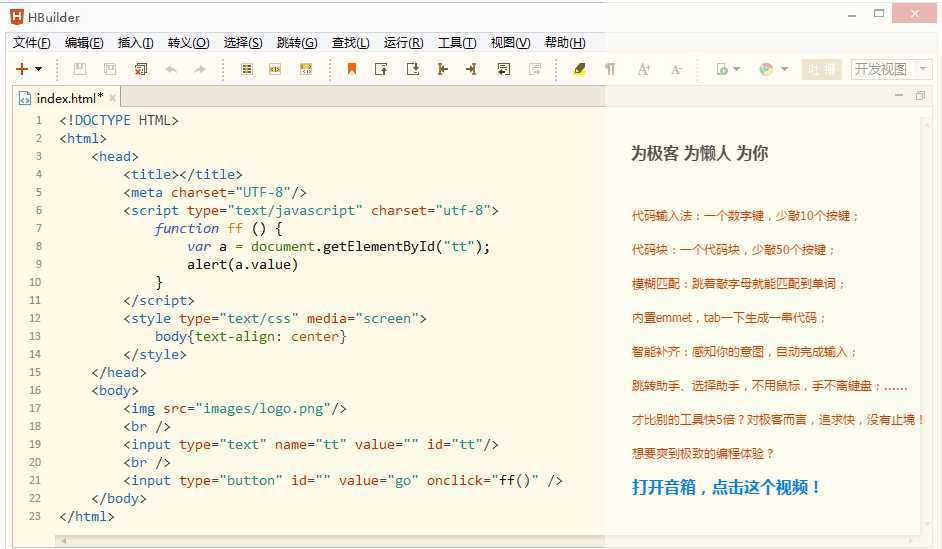Viewport: 942px width, 549px height.
Task: Toggle show whitespace pilcrow icon
Action: (x=610, y=69)
